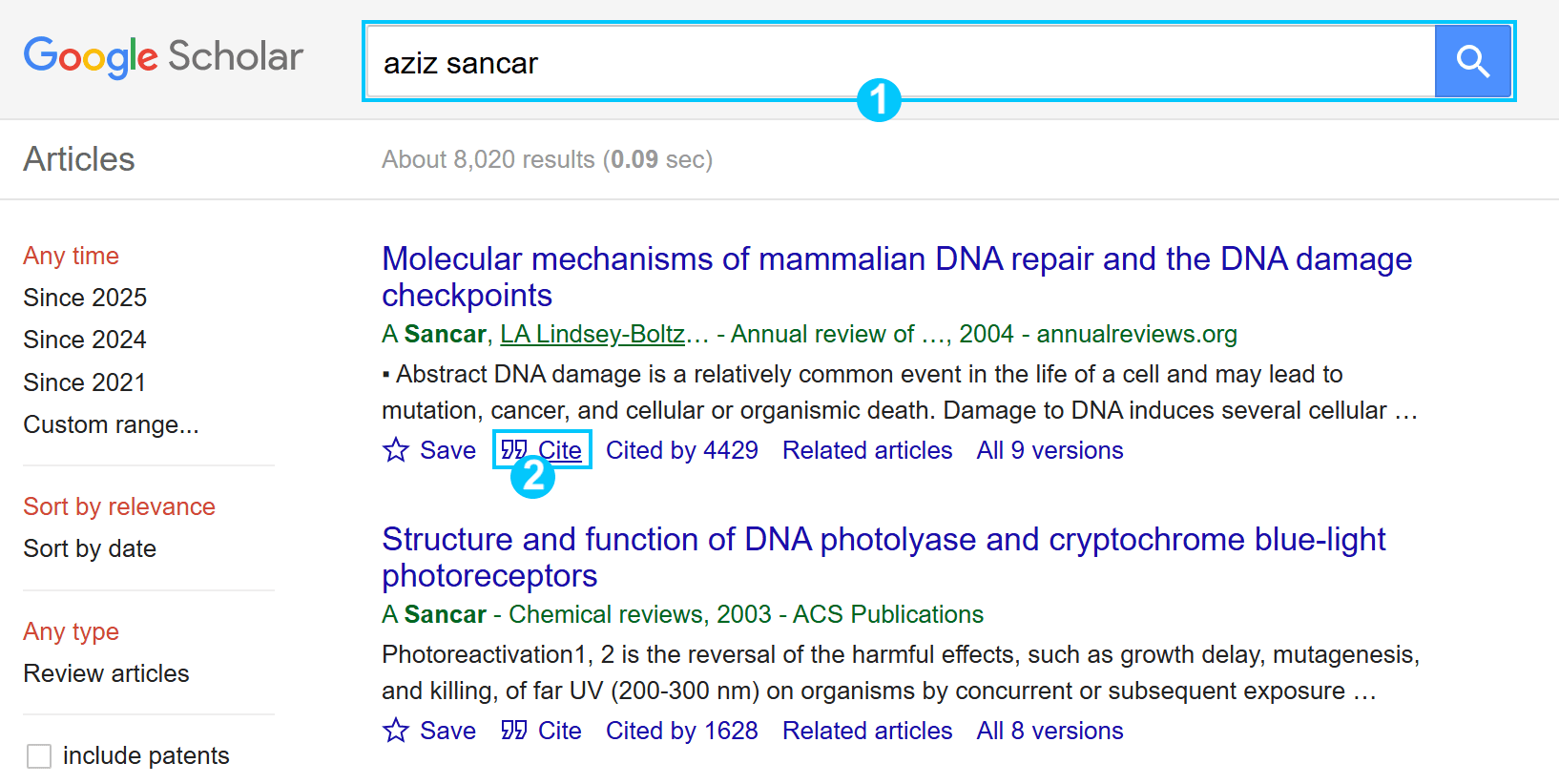
Task: Open LA Lindsey-Boltz author profile
Action: pyautogui.click(x=592, y=334)
